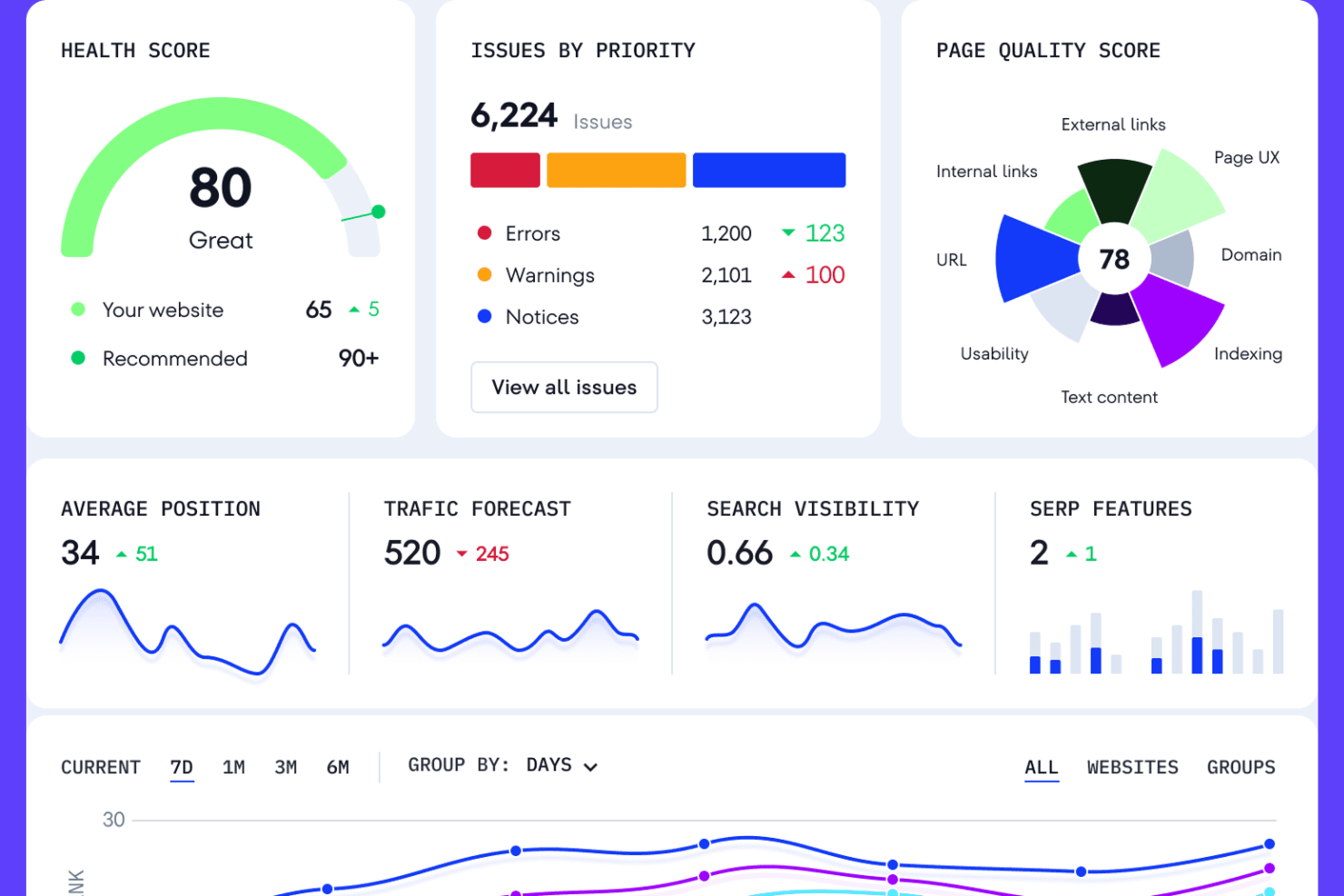The width and height of the screenshot is (1344, 896).
Task: Click the View all issues button
Action: [x=563, y=388]
